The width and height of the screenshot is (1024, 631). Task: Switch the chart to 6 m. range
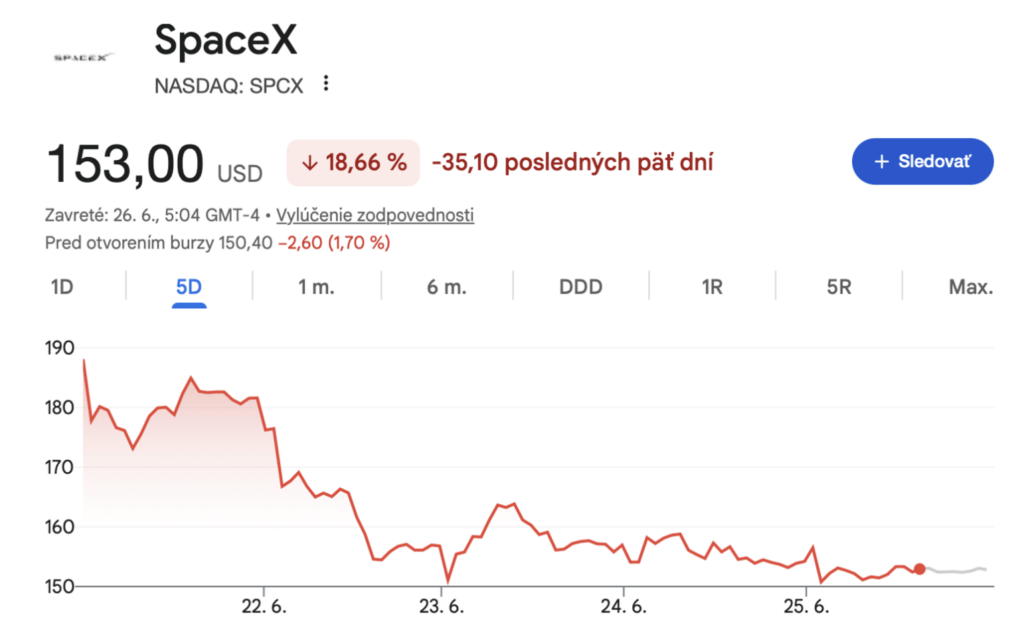[x=447, y=287]
